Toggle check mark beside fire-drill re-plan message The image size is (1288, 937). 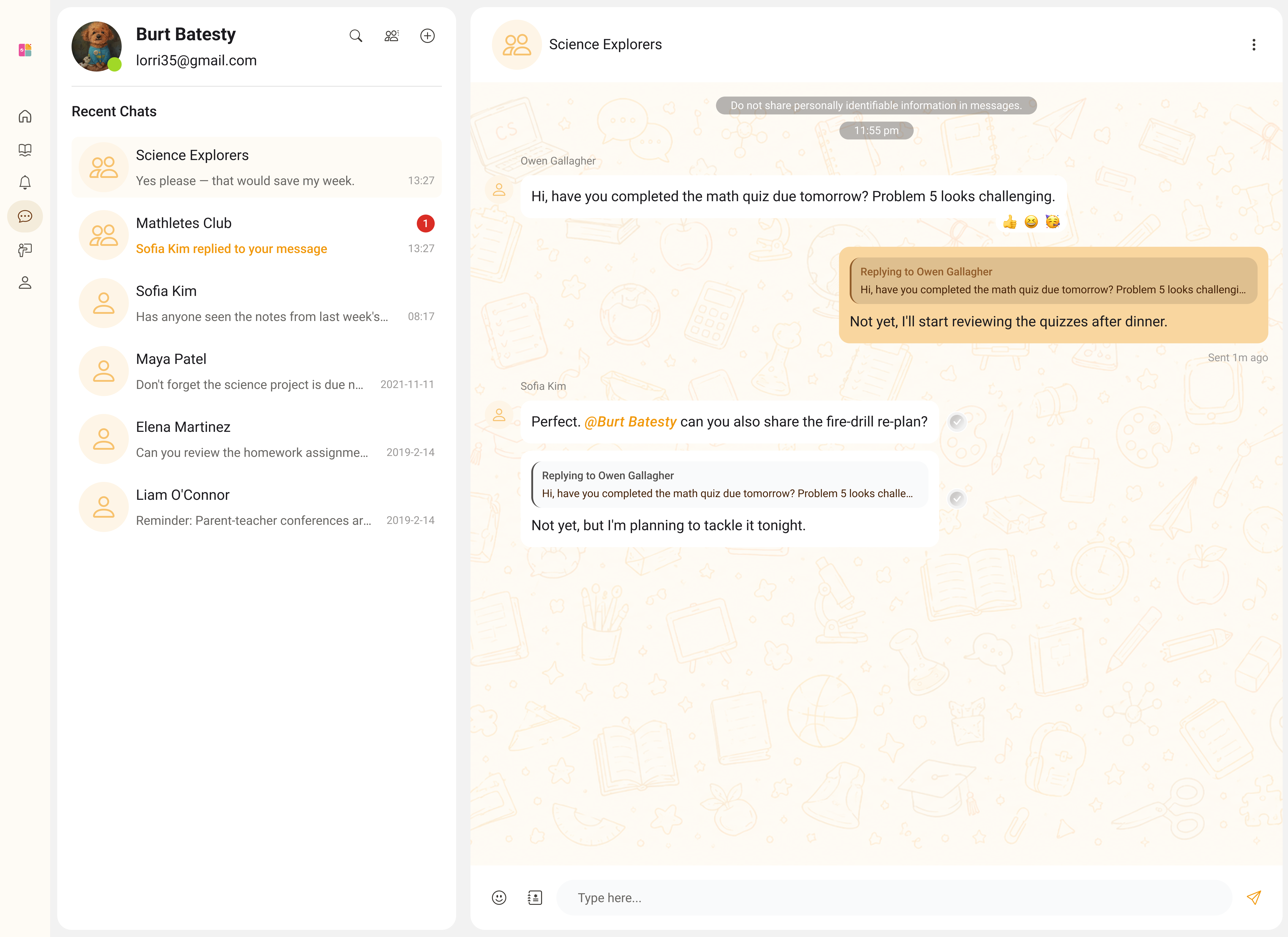pyautogui.click(x=957, y=422)
